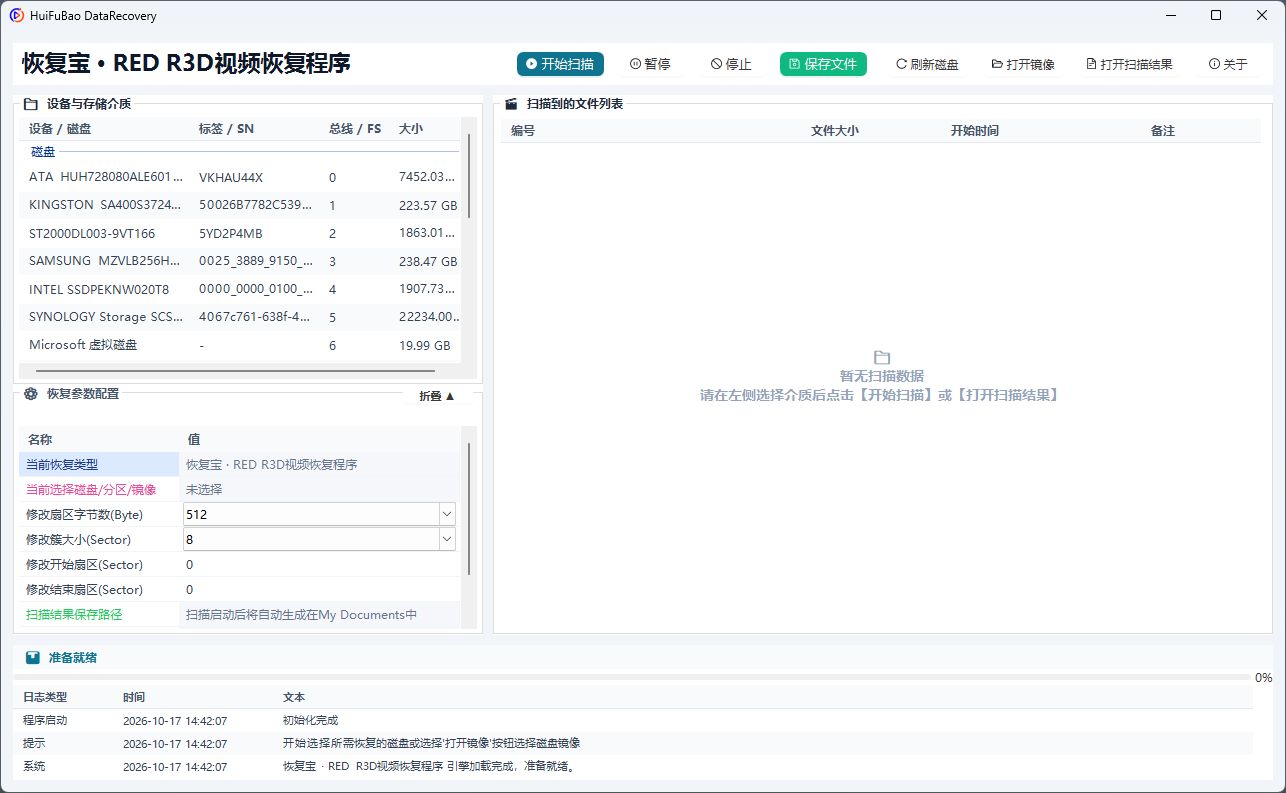Pause scanning with the 暂停 button
Image resolution: width=1286 pixels, height=793 pixels.
[x=650, y=64]
